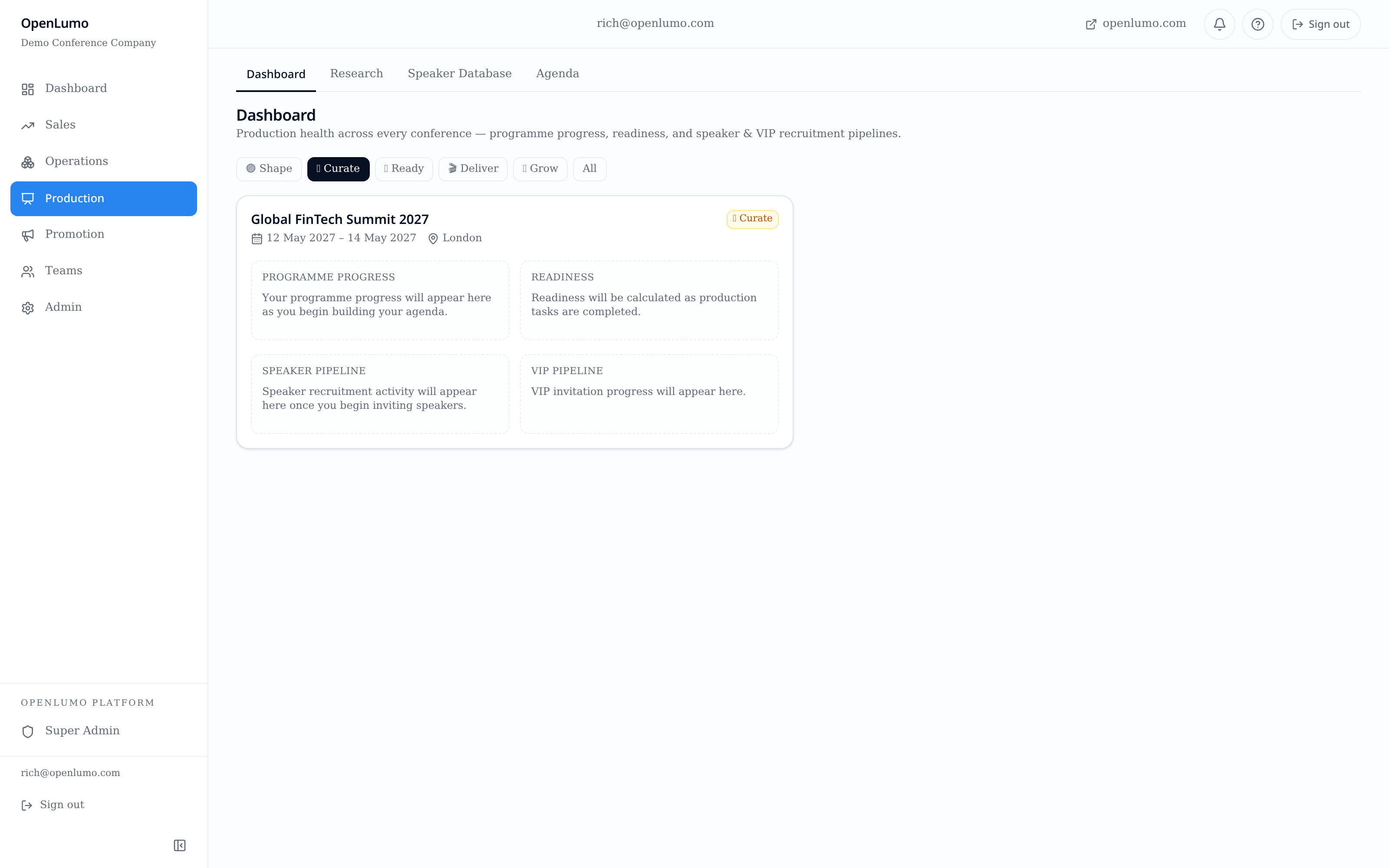Click the 12 May 2027 – 14 May 2027 date text
This screenshot has width=1389, height=868.
pos(341,238)
